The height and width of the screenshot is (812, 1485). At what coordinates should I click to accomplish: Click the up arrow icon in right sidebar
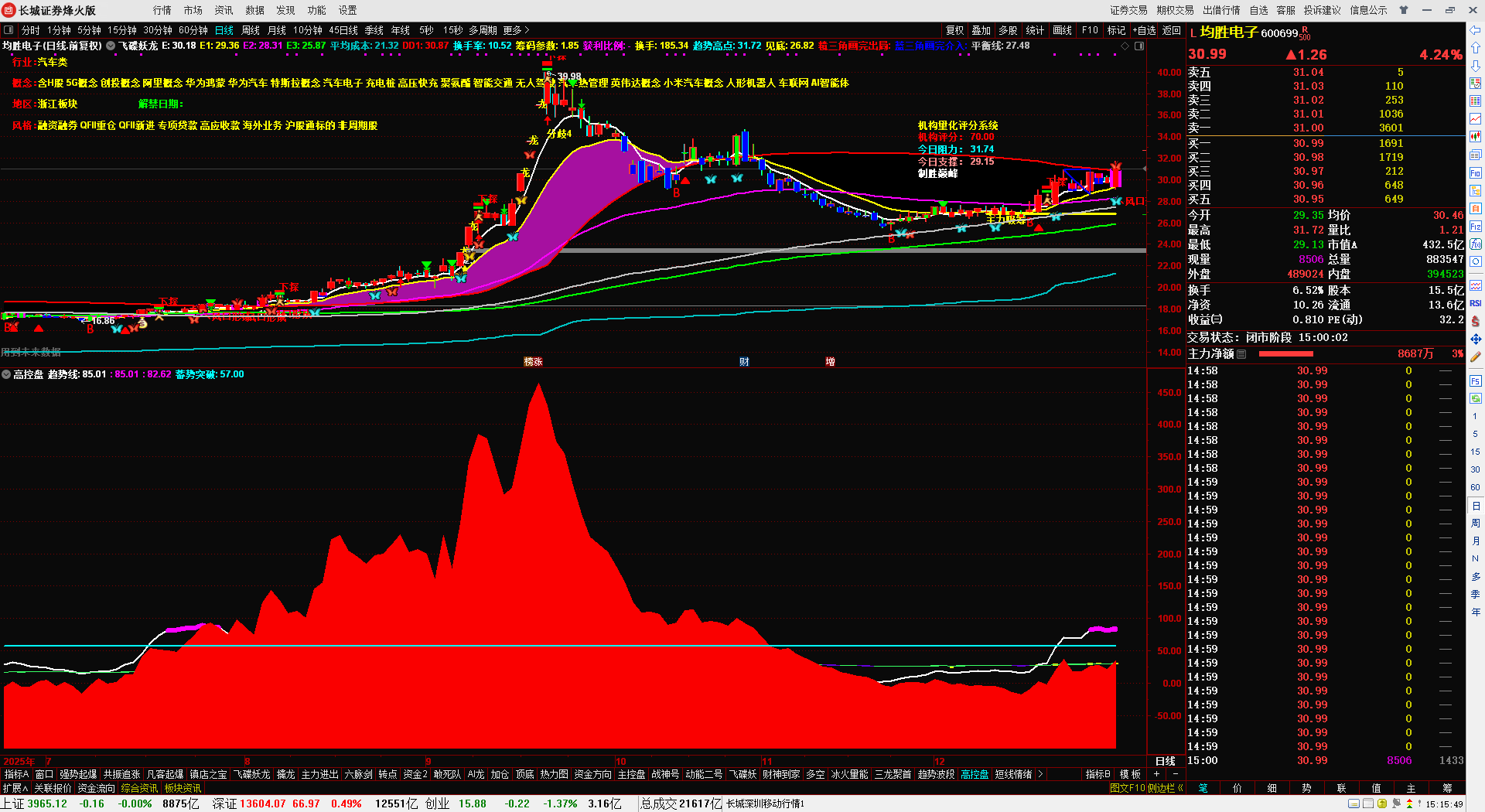[1476, 48]
